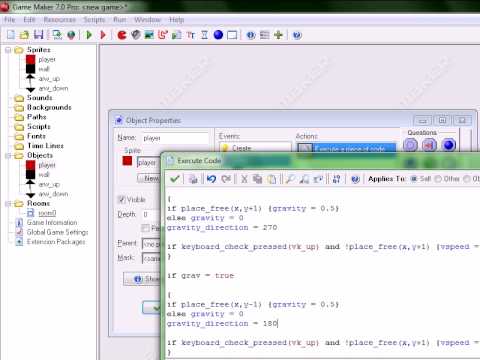The height and width of the screenshot is (360, 480).
Task: Copy selected code in Execute Code toolbar
Action: point(257,179)
